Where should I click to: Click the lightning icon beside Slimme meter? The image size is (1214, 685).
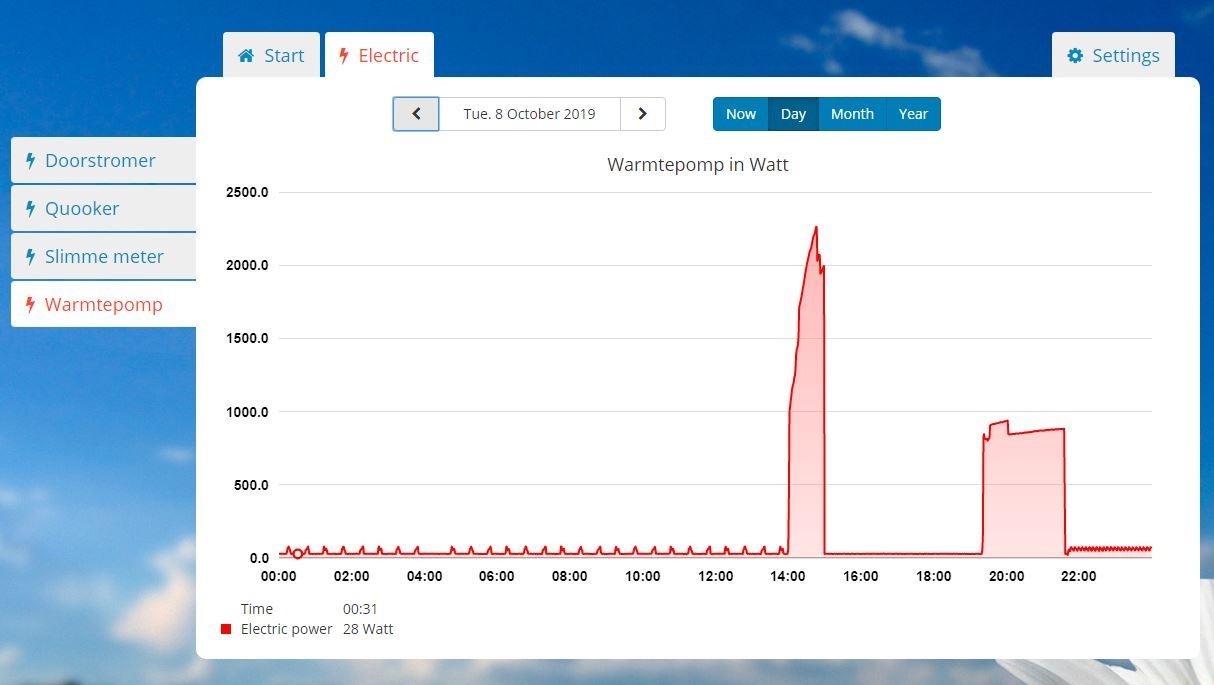pyautogui.click(x=31, y=256)
